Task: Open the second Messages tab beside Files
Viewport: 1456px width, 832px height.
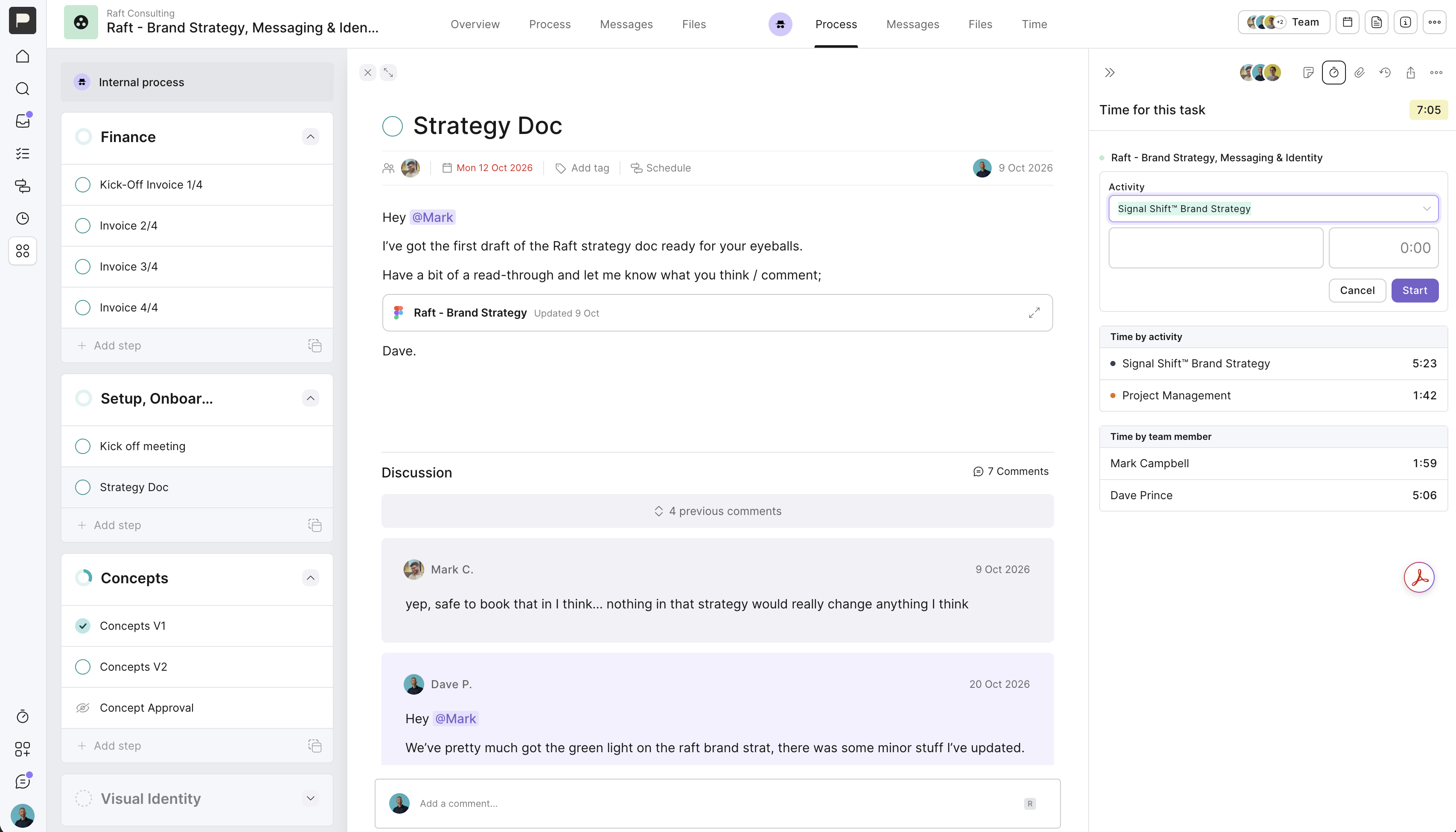Action: point(913,24)
